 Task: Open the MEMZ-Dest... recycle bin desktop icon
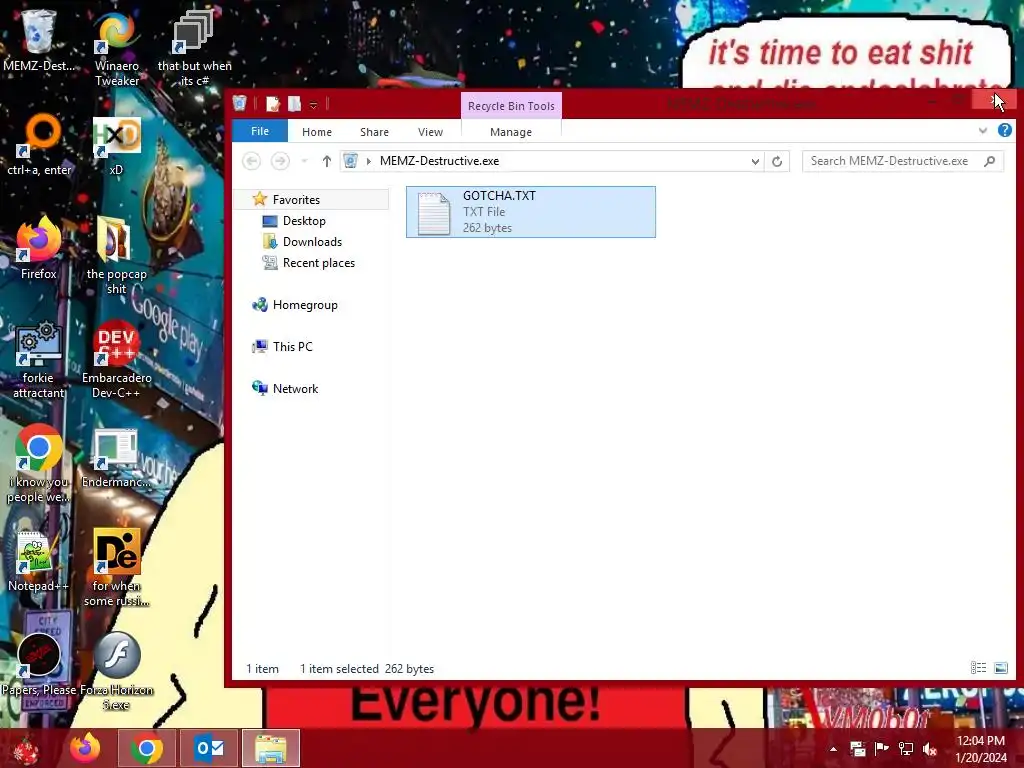coord(39,40)
